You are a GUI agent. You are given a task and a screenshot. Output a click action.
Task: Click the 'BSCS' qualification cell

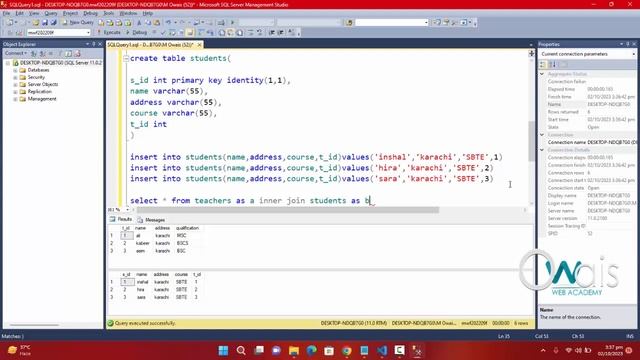[182, 243]
